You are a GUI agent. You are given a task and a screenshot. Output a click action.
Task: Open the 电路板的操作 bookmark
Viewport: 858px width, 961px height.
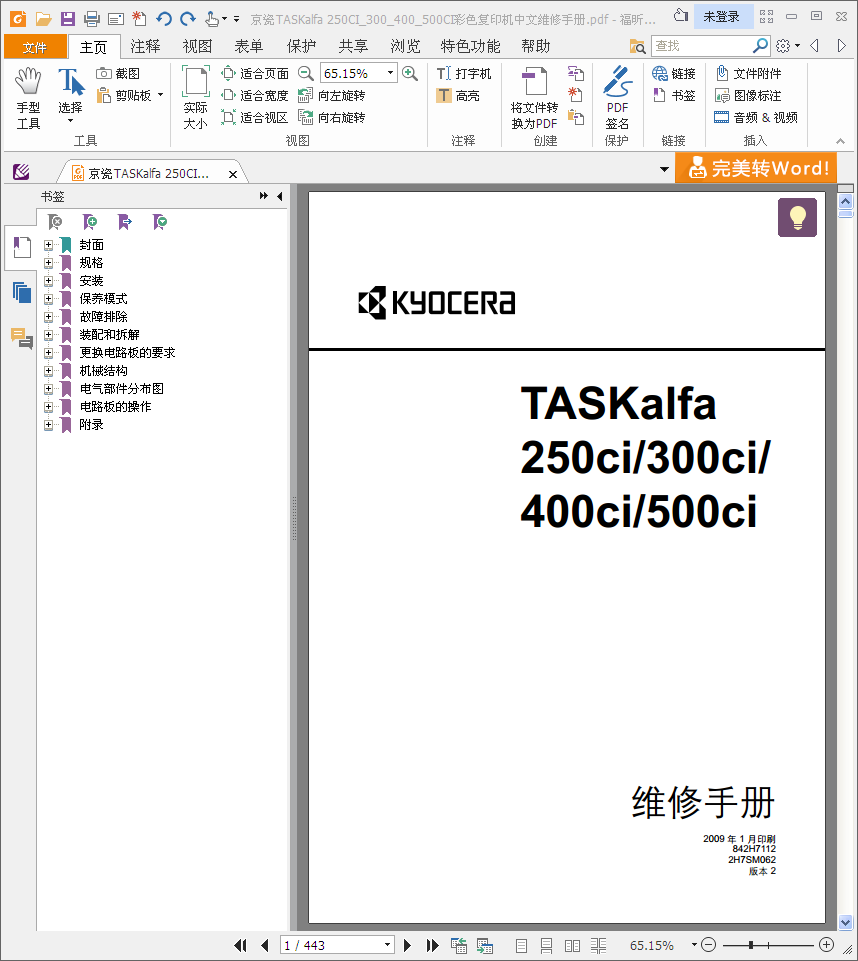click(115, 407)
